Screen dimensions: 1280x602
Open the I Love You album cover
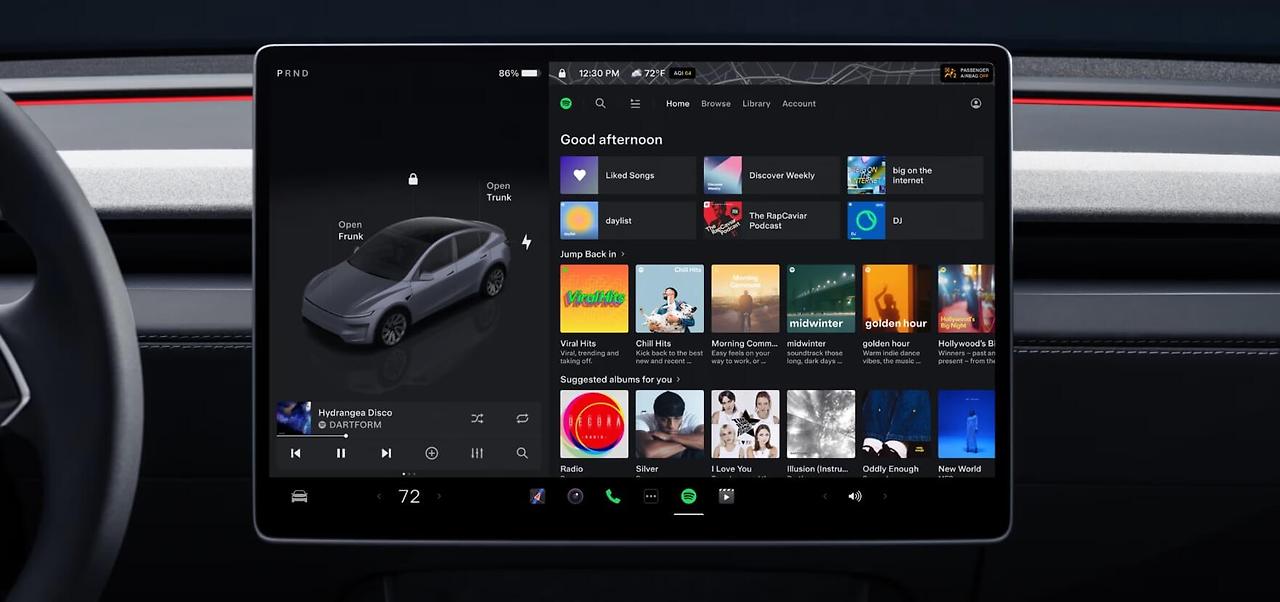745,424
